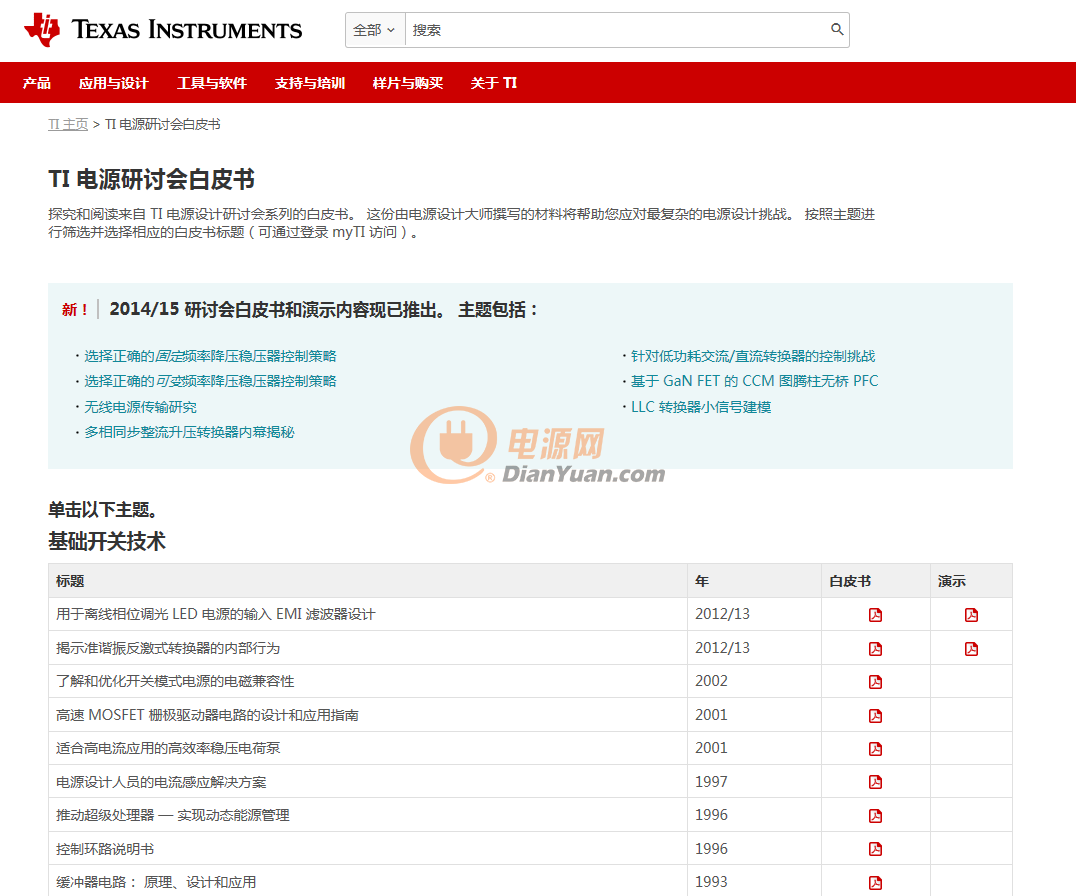Click the 基础开关技术 section heading
1076x896 pixels.
coord(107,541)
